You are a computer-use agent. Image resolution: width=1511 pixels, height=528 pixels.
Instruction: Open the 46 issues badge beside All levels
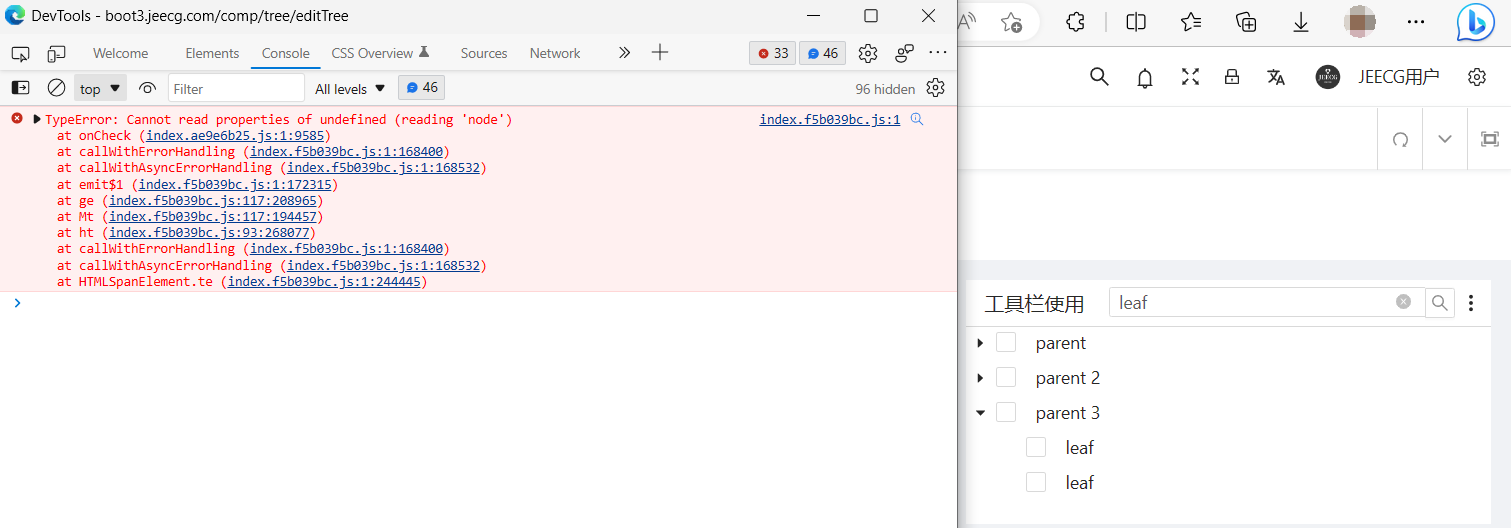click(x=421, y=88)
